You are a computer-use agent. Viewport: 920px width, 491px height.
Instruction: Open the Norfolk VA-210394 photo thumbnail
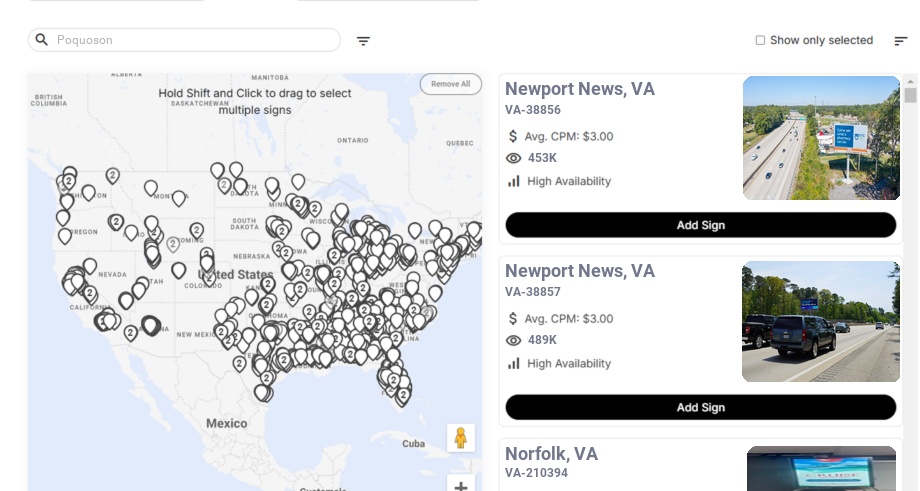821,468
